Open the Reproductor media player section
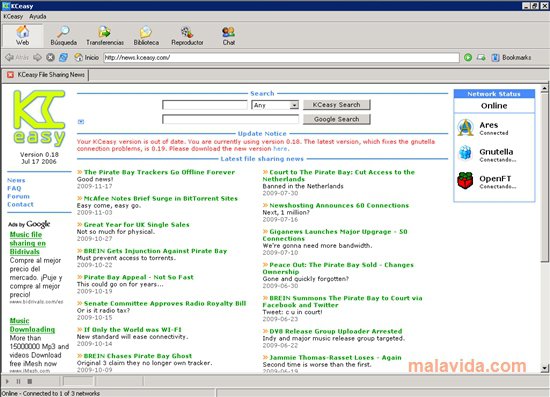 [x=187, y=36]
